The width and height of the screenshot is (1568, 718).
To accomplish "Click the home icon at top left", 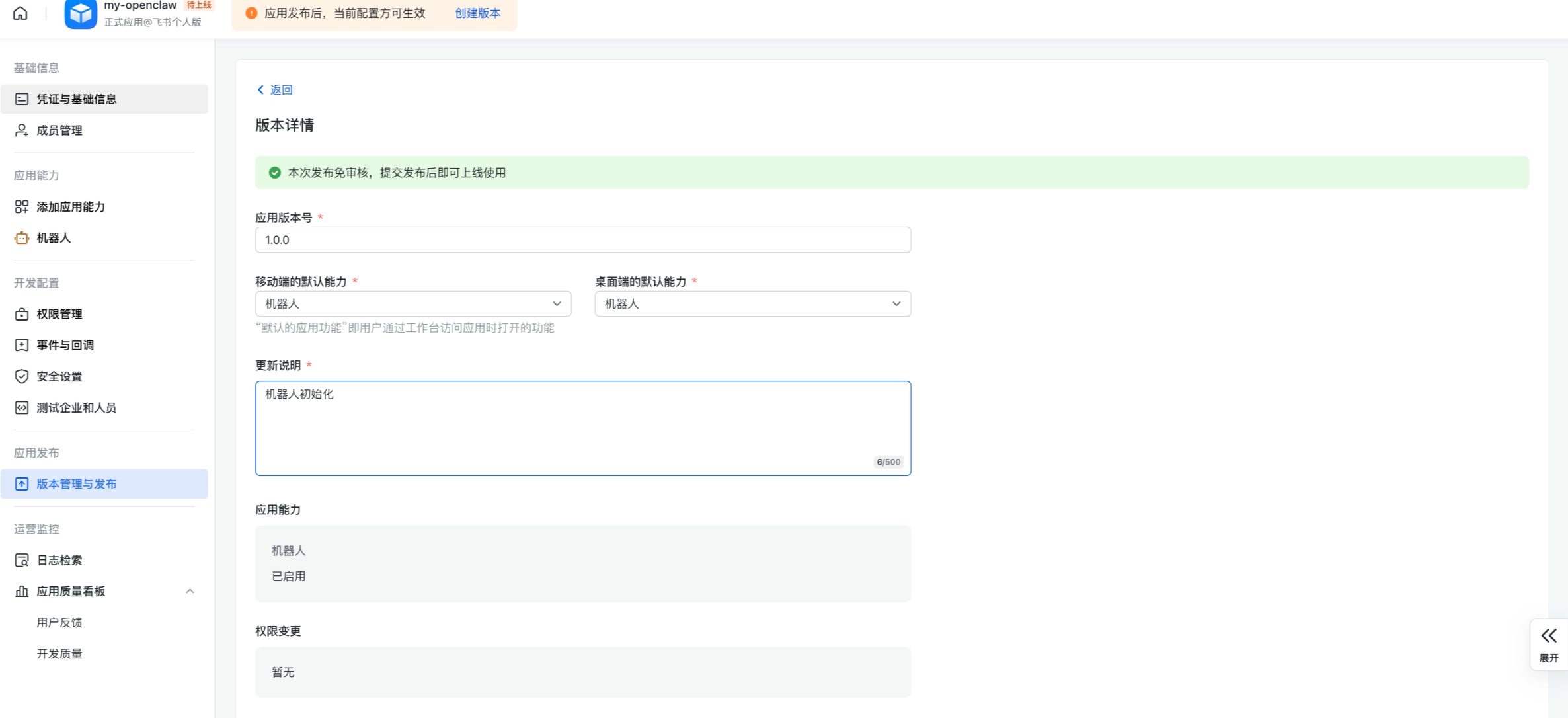I will [x=20, y=13].
